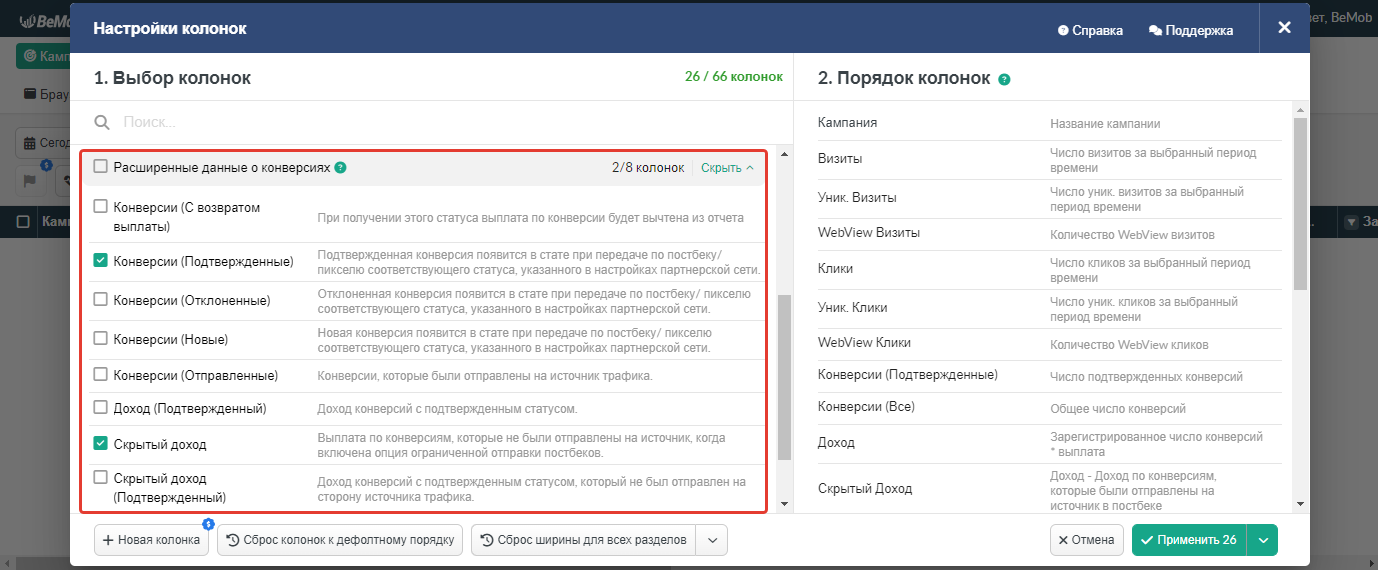
Task: Uncheck Скрытый доход
Action: click(x=100, y=443)
